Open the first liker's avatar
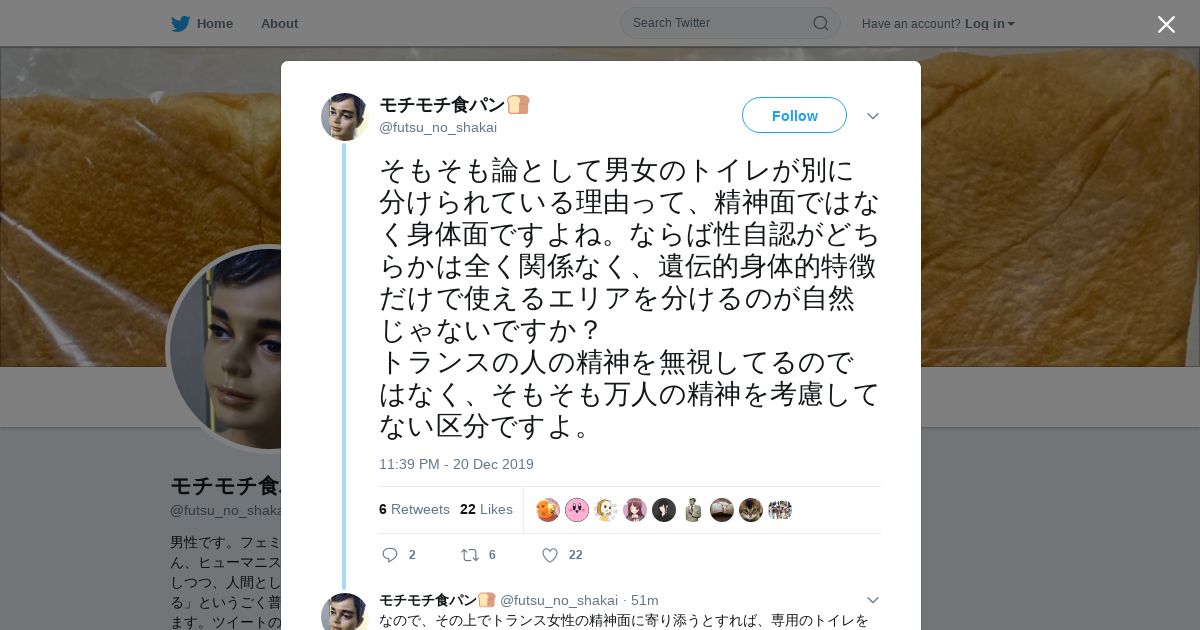This screenshot has width=1200, height=630. coord(548,510)
